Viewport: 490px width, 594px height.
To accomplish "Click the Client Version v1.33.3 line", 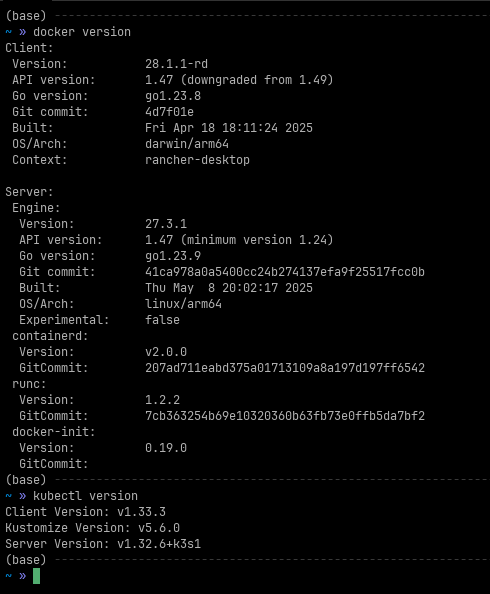I will 86,512.
